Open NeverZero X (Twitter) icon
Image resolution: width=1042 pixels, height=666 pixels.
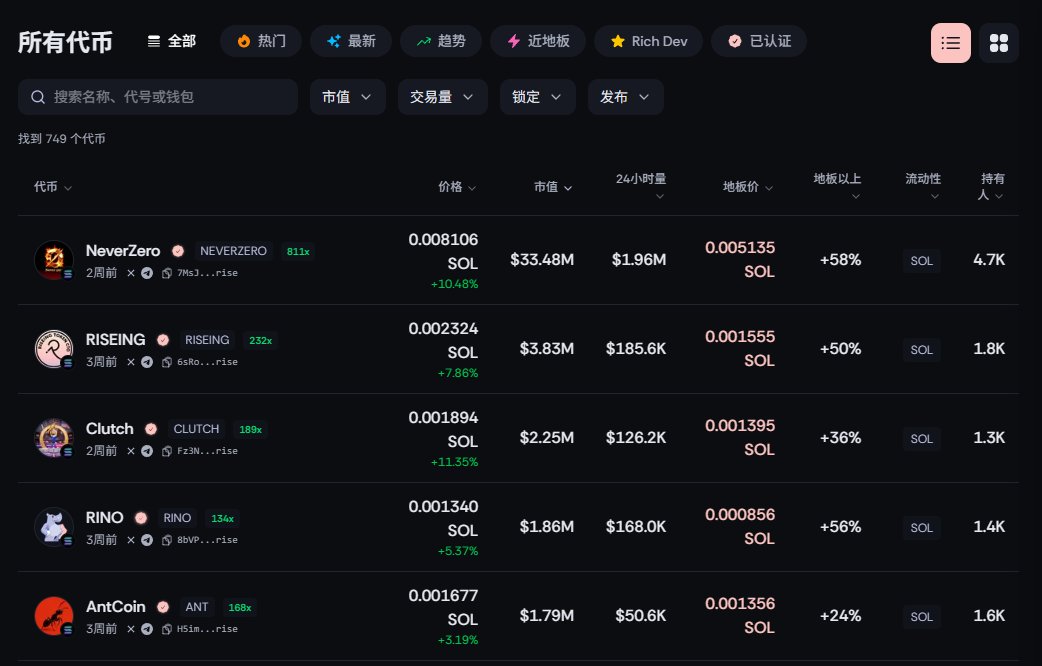[131, 273]
